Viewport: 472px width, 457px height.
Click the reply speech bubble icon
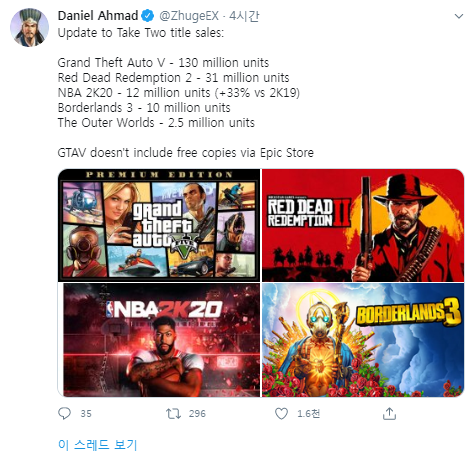pos(64,413)
